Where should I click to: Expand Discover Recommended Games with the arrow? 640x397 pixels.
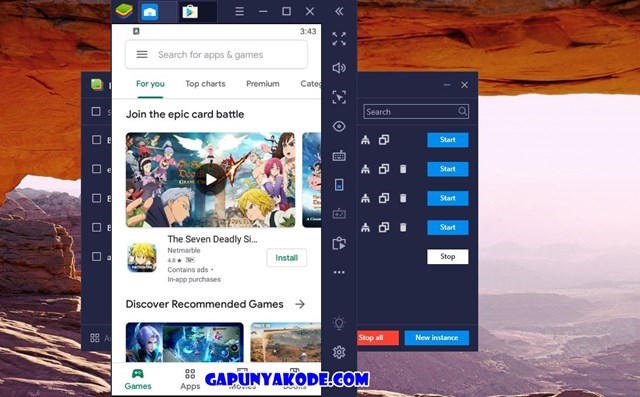(x=300, y=304)
